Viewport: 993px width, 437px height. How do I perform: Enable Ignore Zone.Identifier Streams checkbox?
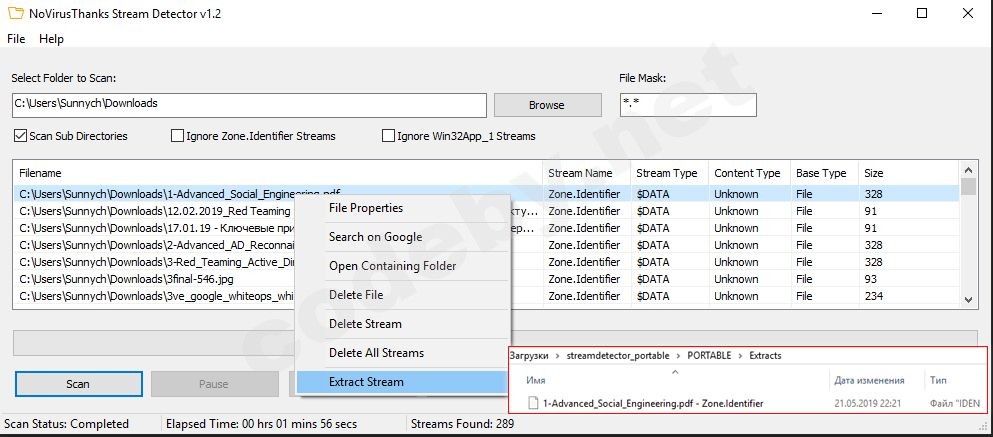pyautogui.click(x=178, y=136)
